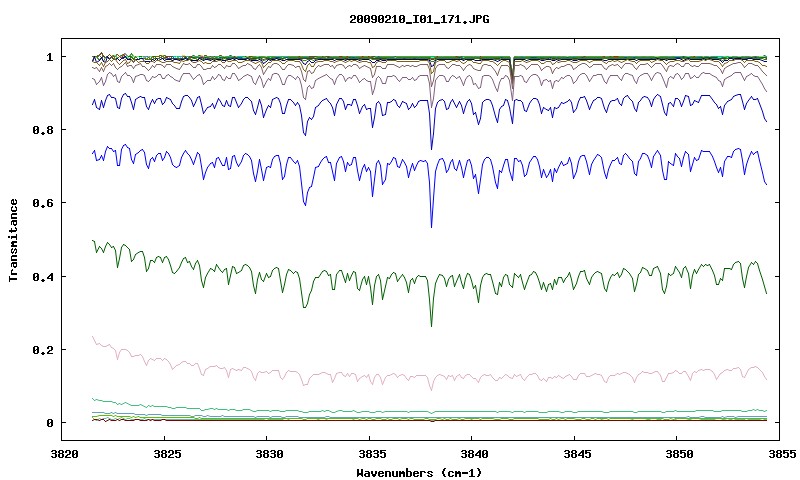Click the Transmittance y-axis label
The width and height of the screenshot is (800, 480).
(x=13, y=240)
